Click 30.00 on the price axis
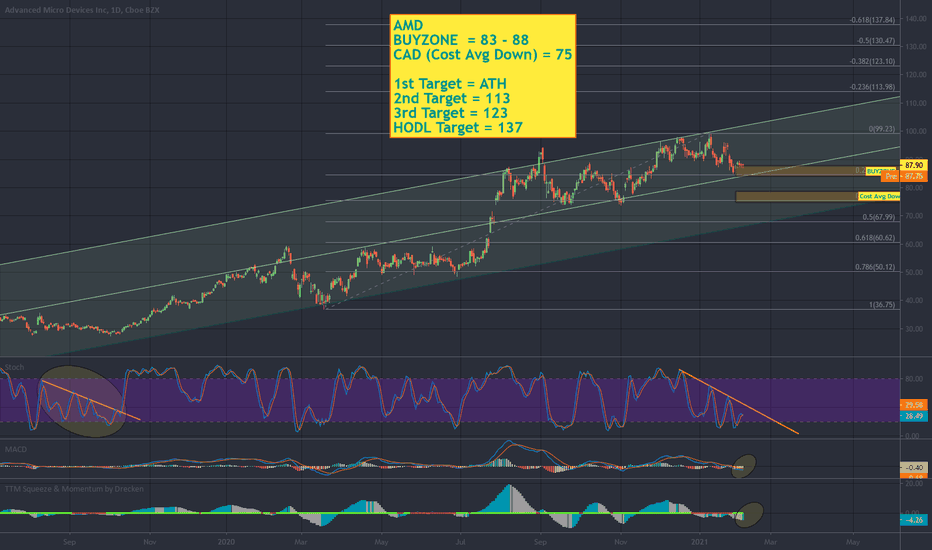 (x=915, y=329)
